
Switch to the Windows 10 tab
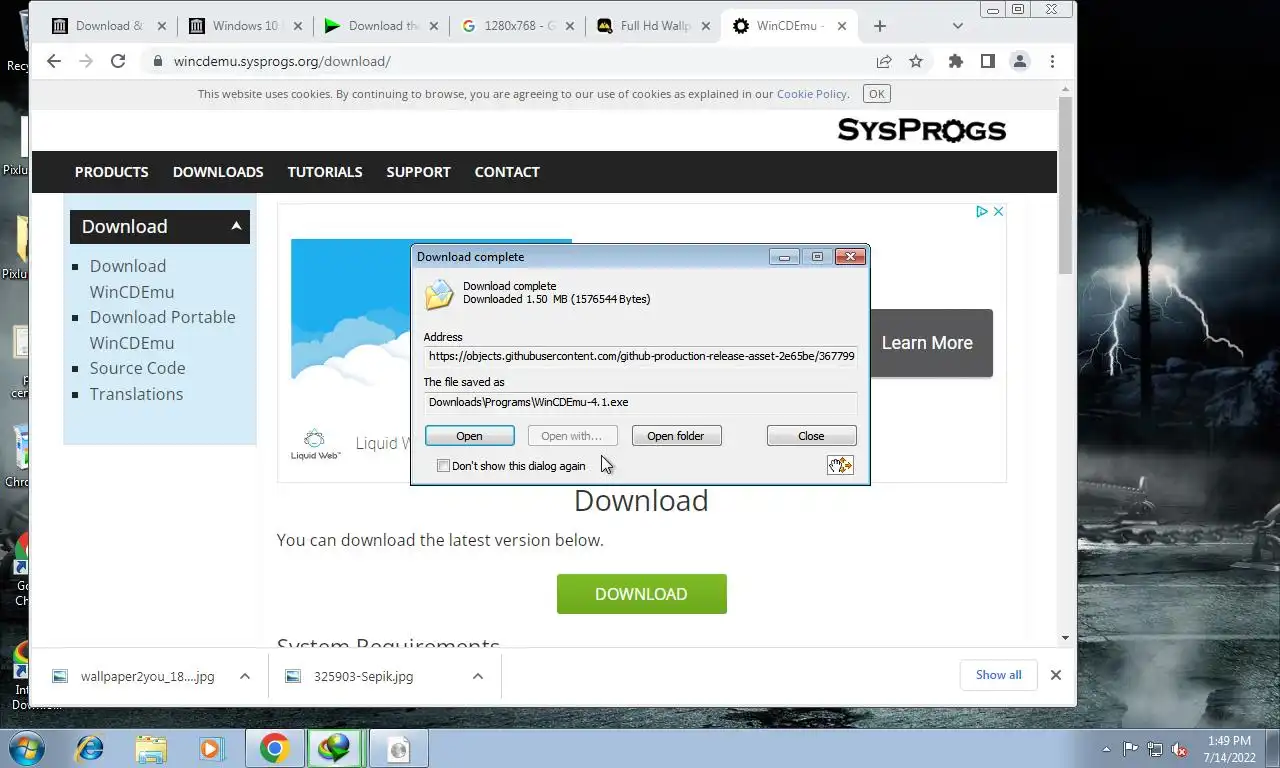point(245,26)
